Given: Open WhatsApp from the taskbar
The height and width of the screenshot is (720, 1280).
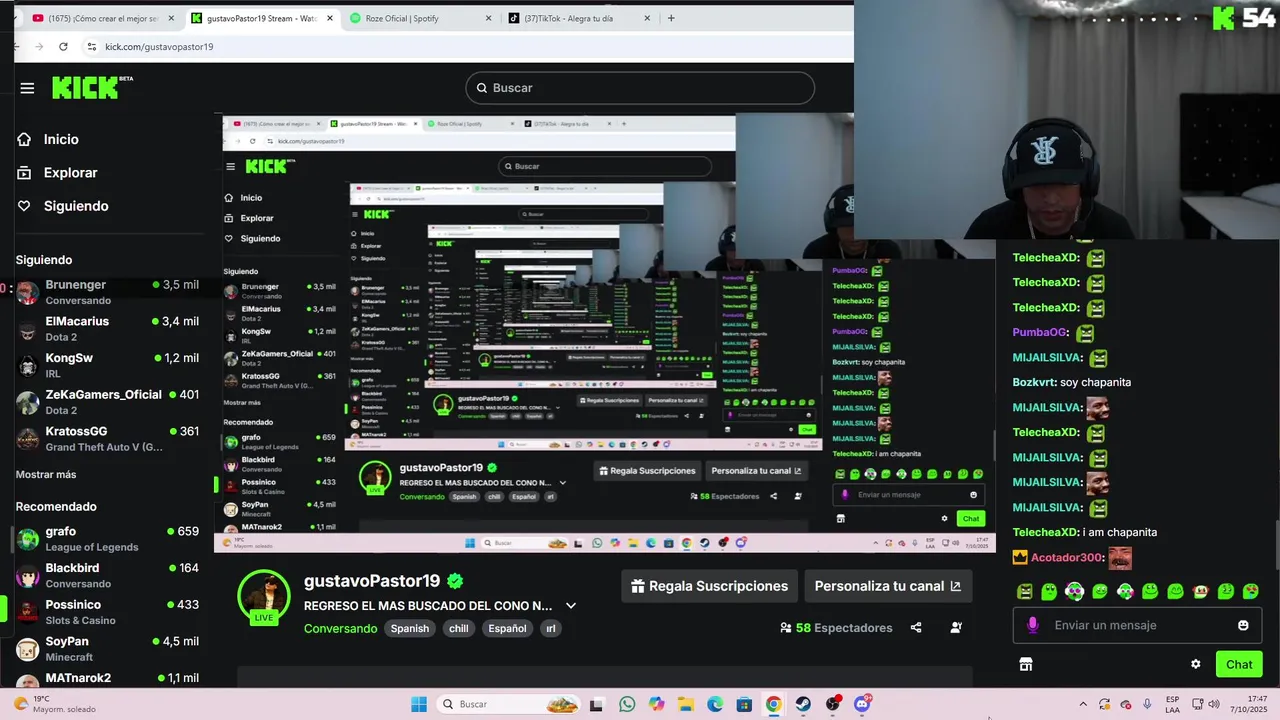Looking at the screenshot, I should [x=627, y=704].
